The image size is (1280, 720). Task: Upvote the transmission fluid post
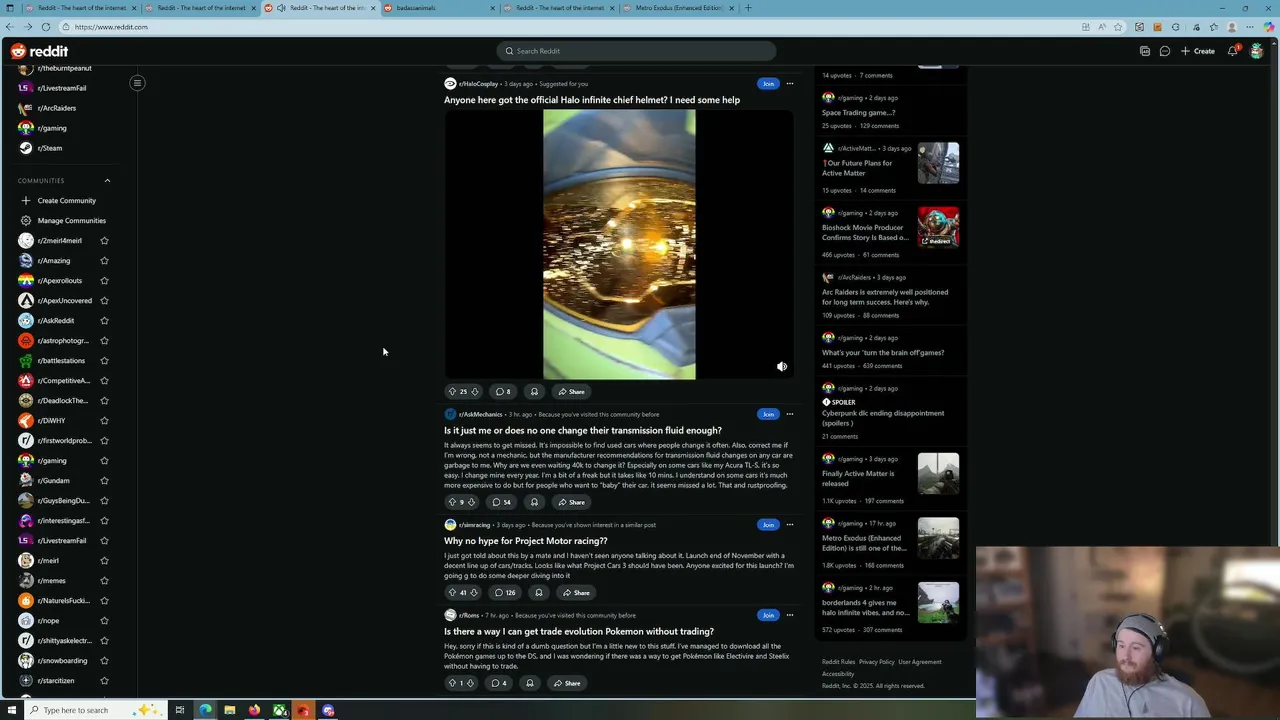(x=452, y=502)
